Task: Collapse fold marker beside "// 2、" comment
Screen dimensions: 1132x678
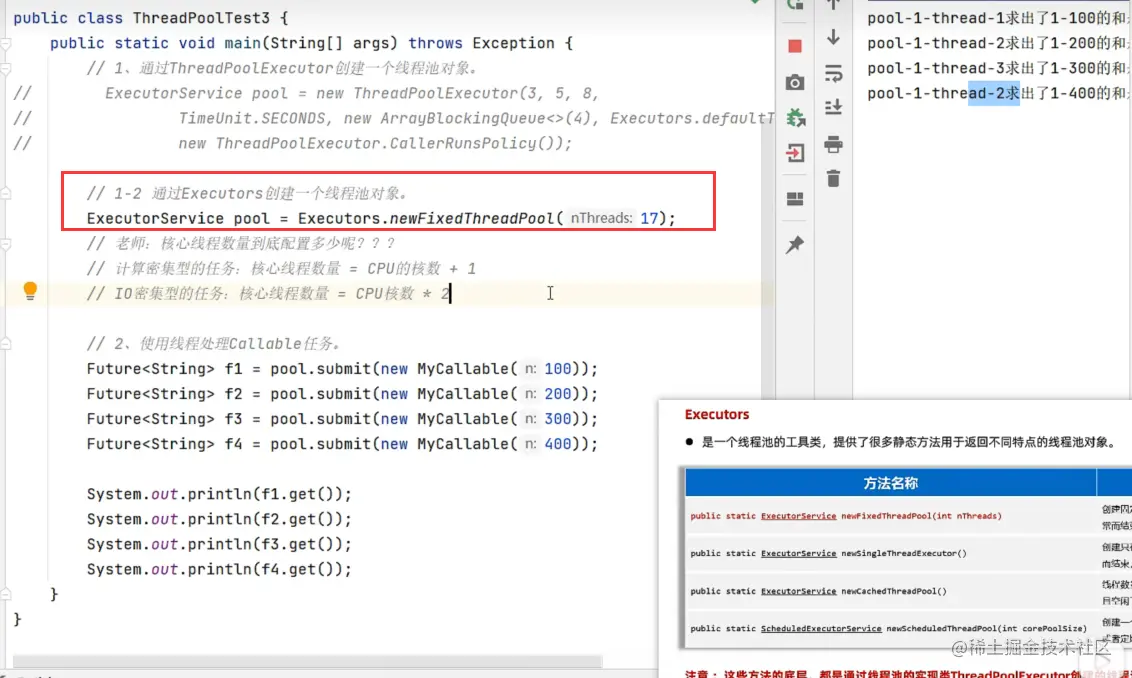Action: 6,344
